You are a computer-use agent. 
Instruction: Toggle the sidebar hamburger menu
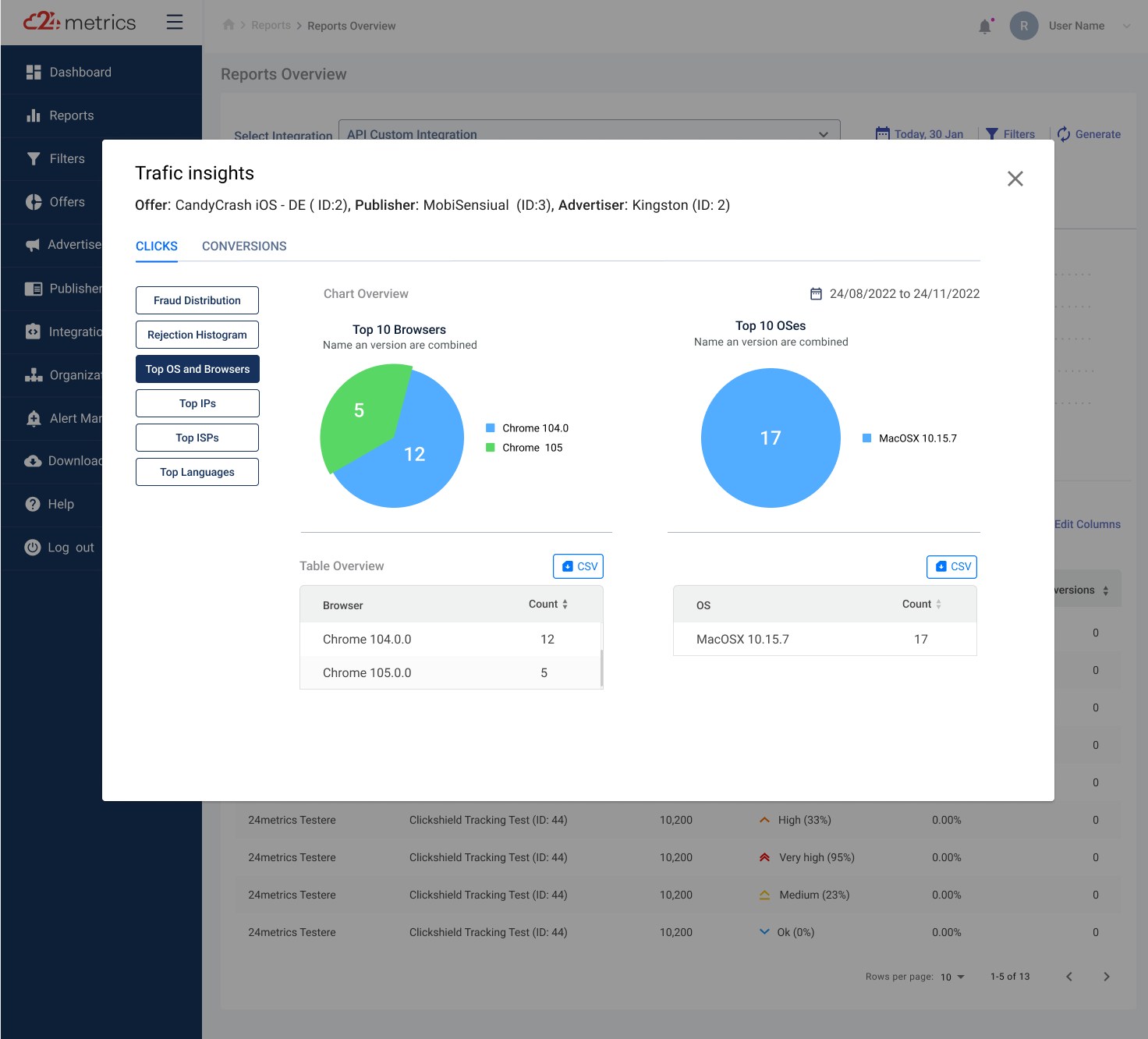pyautogui.click(x=174, y=23)
